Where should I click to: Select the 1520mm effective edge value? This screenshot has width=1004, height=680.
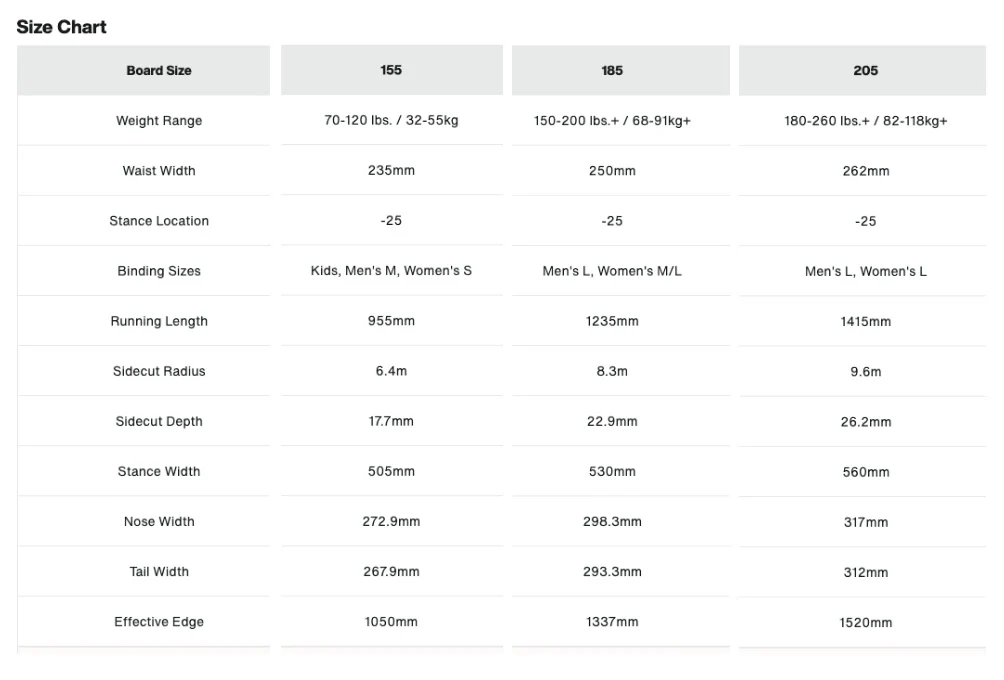866,622
